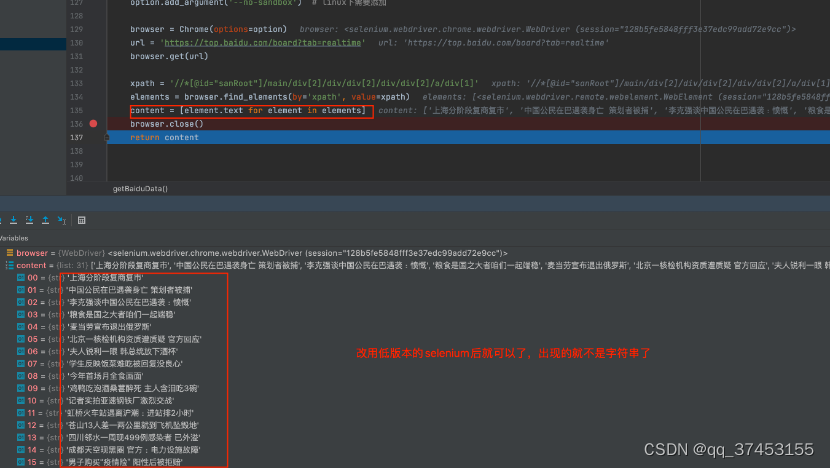Screen dimensions: 830x468
Task: Click the fold marker on line 137
Action: [x=106, y=138]
